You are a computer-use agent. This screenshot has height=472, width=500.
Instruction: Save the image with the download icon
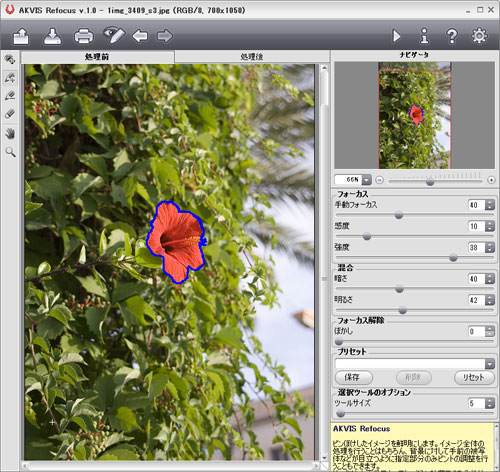point(52,36)
